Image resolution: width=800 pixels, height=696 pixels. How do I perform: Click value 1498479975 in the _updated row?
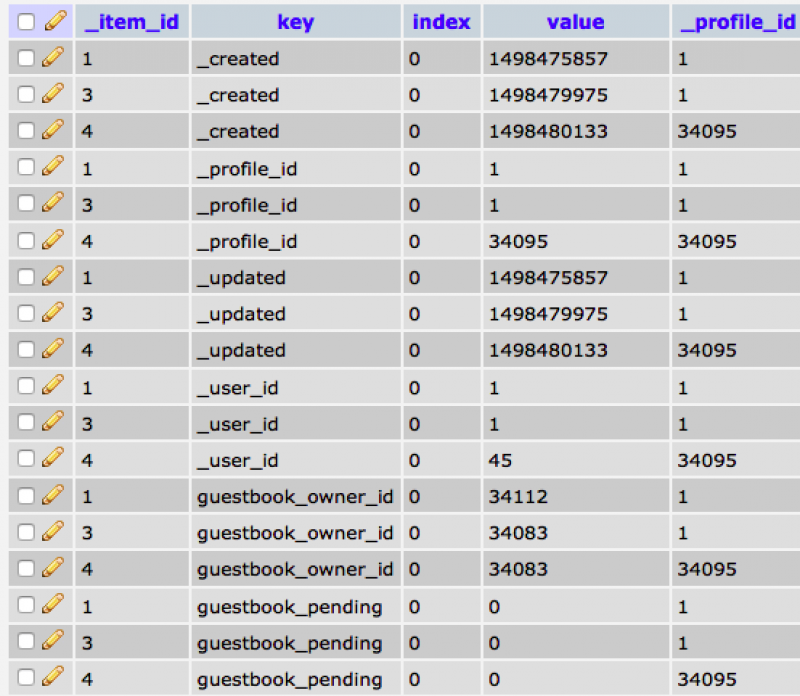click(x=548, y=314)
